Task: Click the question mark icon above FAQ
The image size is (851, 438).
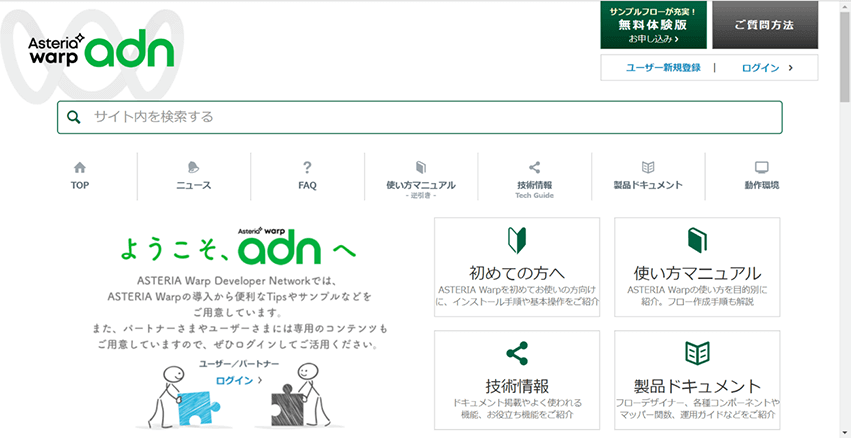Action: (x=307, y=167)
